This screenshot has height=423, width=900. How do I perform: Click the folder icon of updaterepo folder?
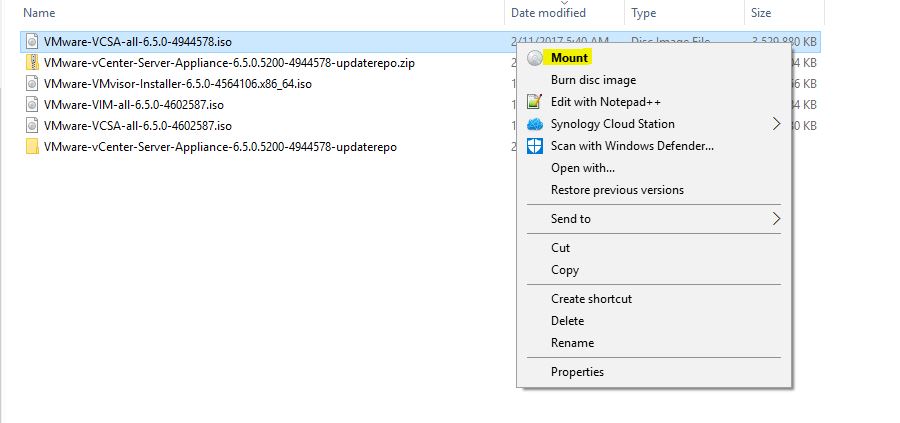pos(33,147)
